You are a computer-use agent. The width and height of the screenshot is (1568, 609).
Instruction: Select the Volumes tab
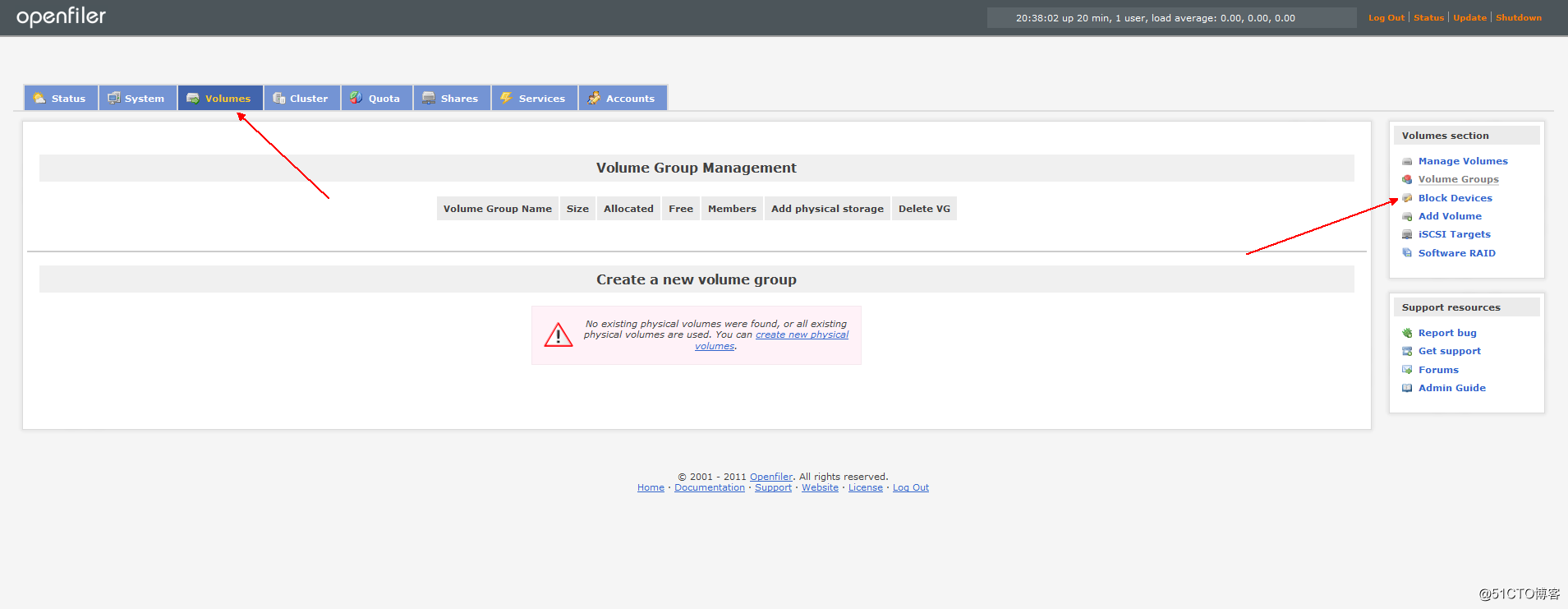(x=220, y=98)
